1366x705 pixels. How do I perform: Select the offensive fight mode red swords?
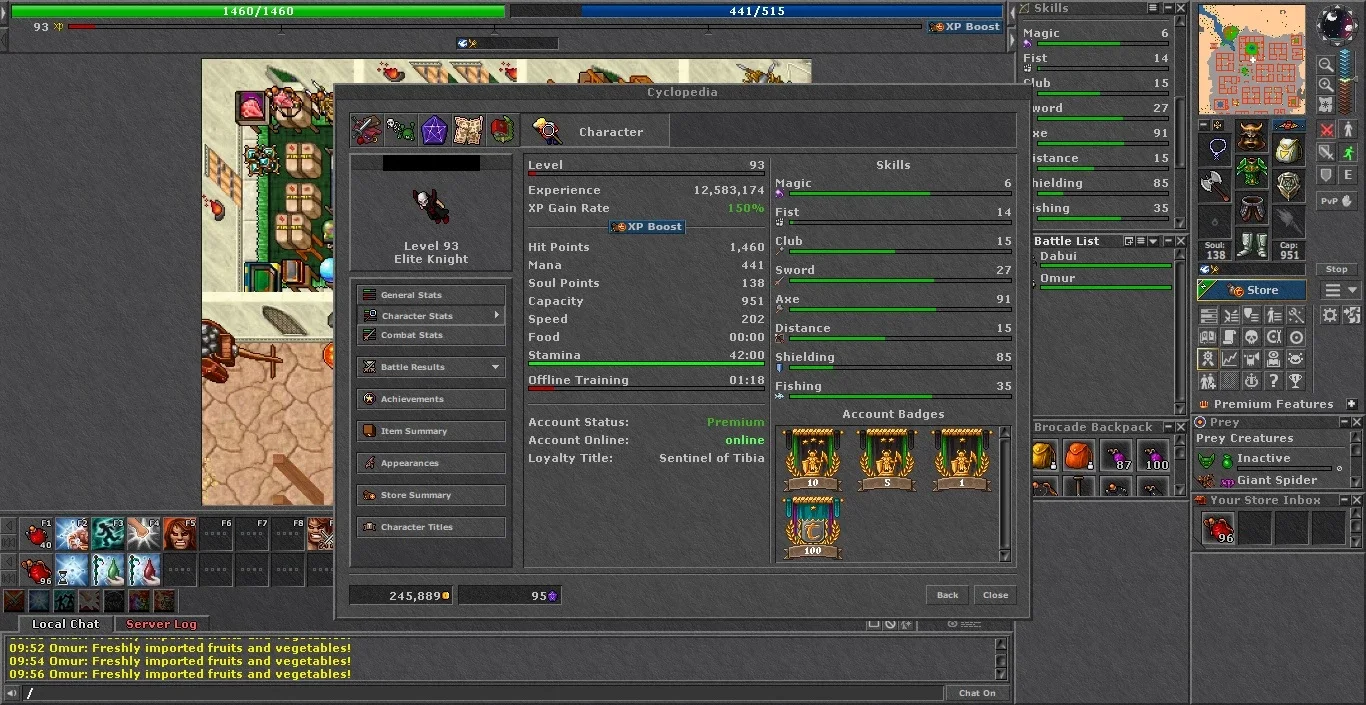coord(1326,130)
